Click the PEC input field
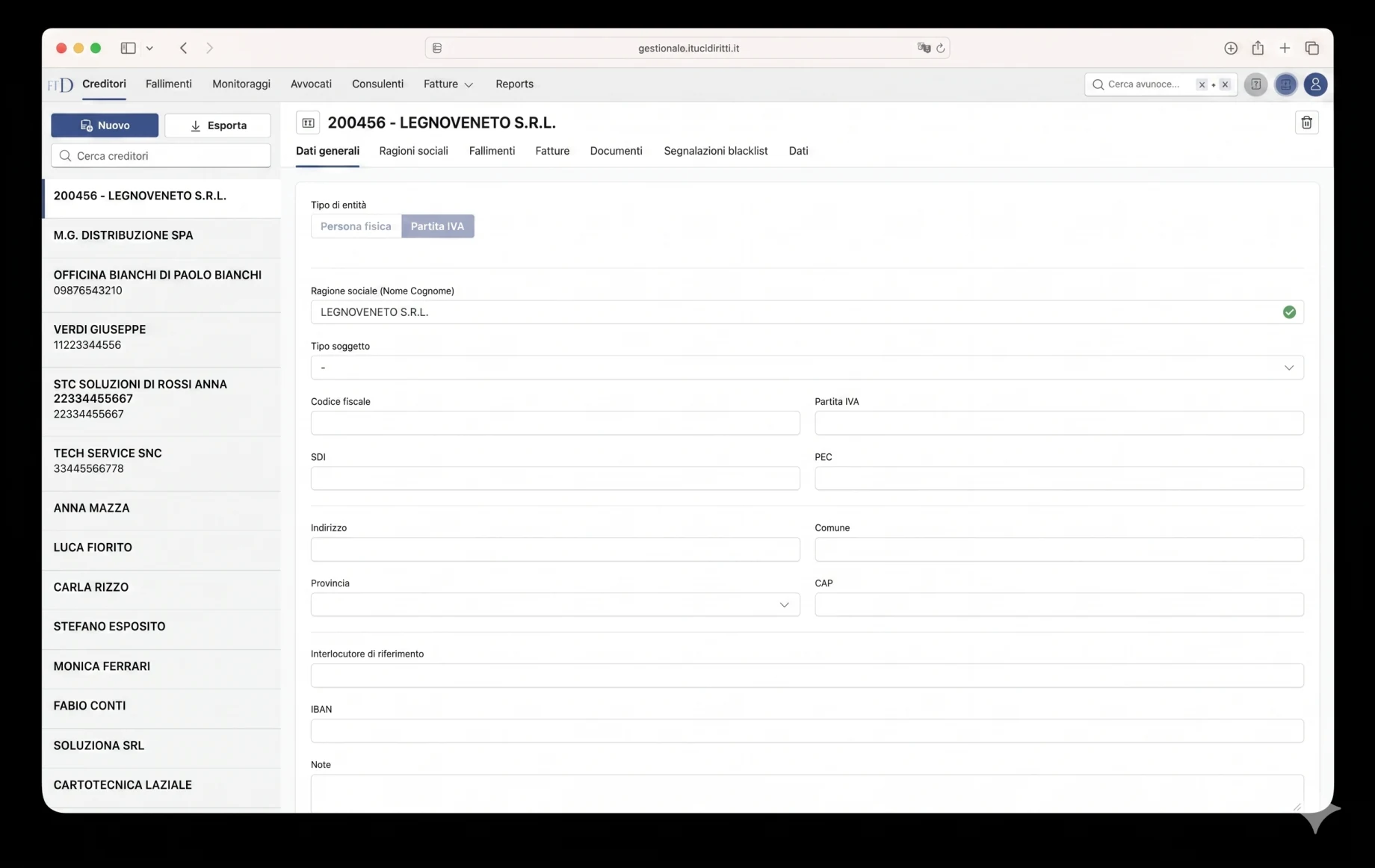This screenshot has width=1375, height=868. pos(1059,478)
